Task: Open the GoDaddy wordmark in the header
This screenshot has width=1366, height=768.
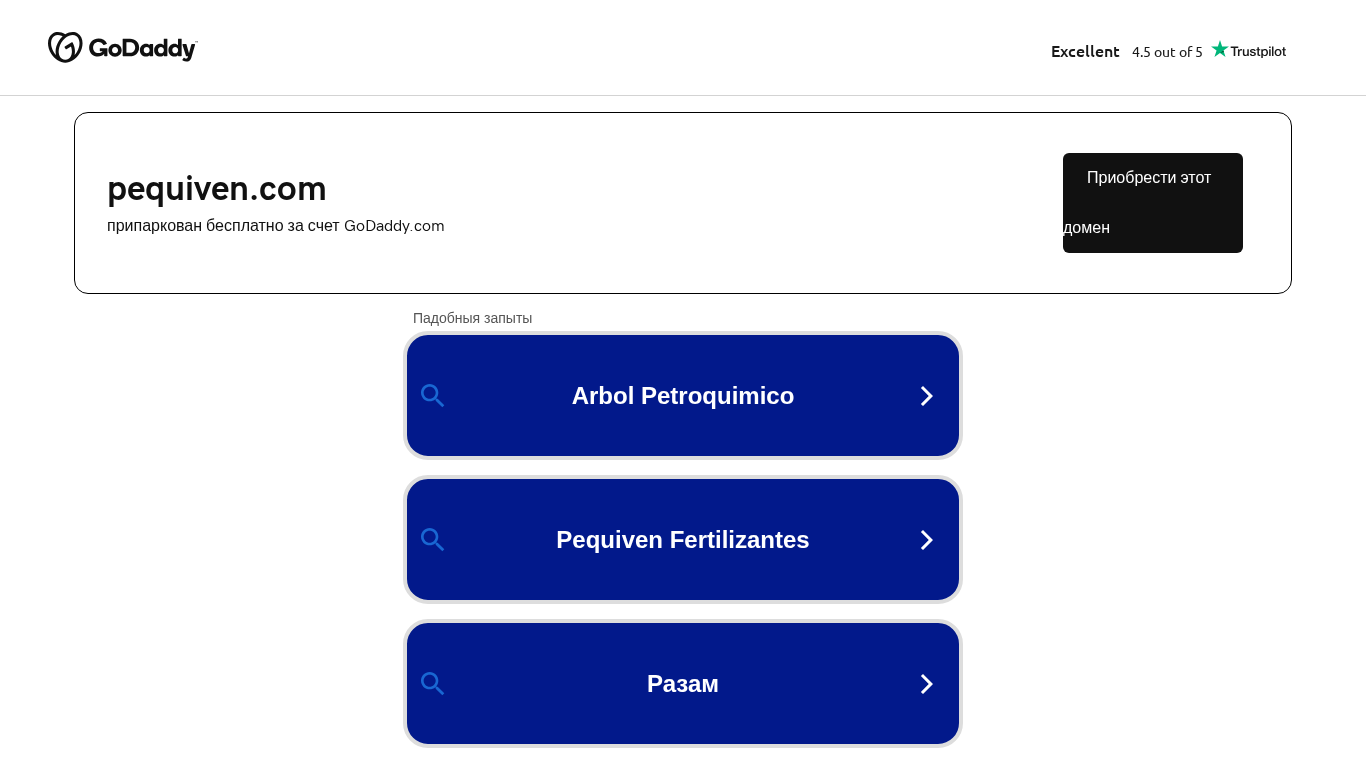Action: point(143,48)
